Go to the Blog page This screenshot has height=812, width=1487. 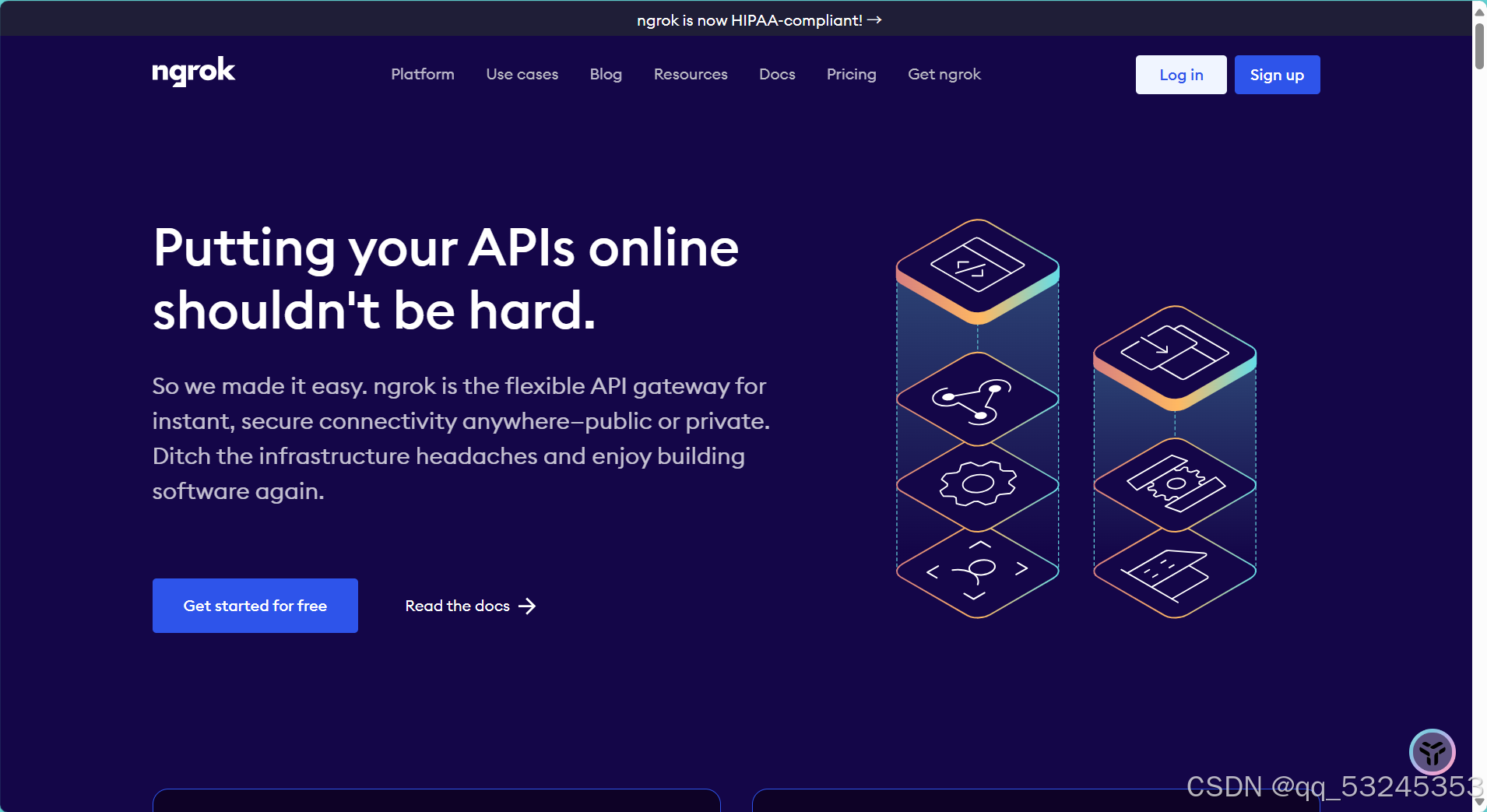point(606,74)
